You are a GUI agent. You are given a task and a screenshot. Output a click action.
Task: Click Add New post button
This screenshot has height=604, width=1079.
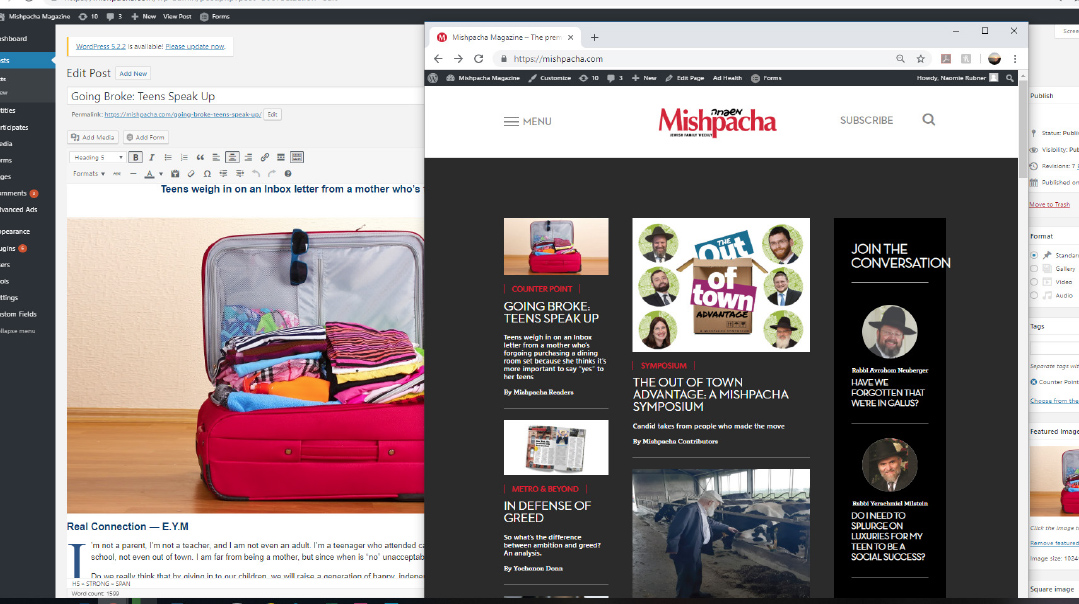pyautogui.click(x=133, y=74)
